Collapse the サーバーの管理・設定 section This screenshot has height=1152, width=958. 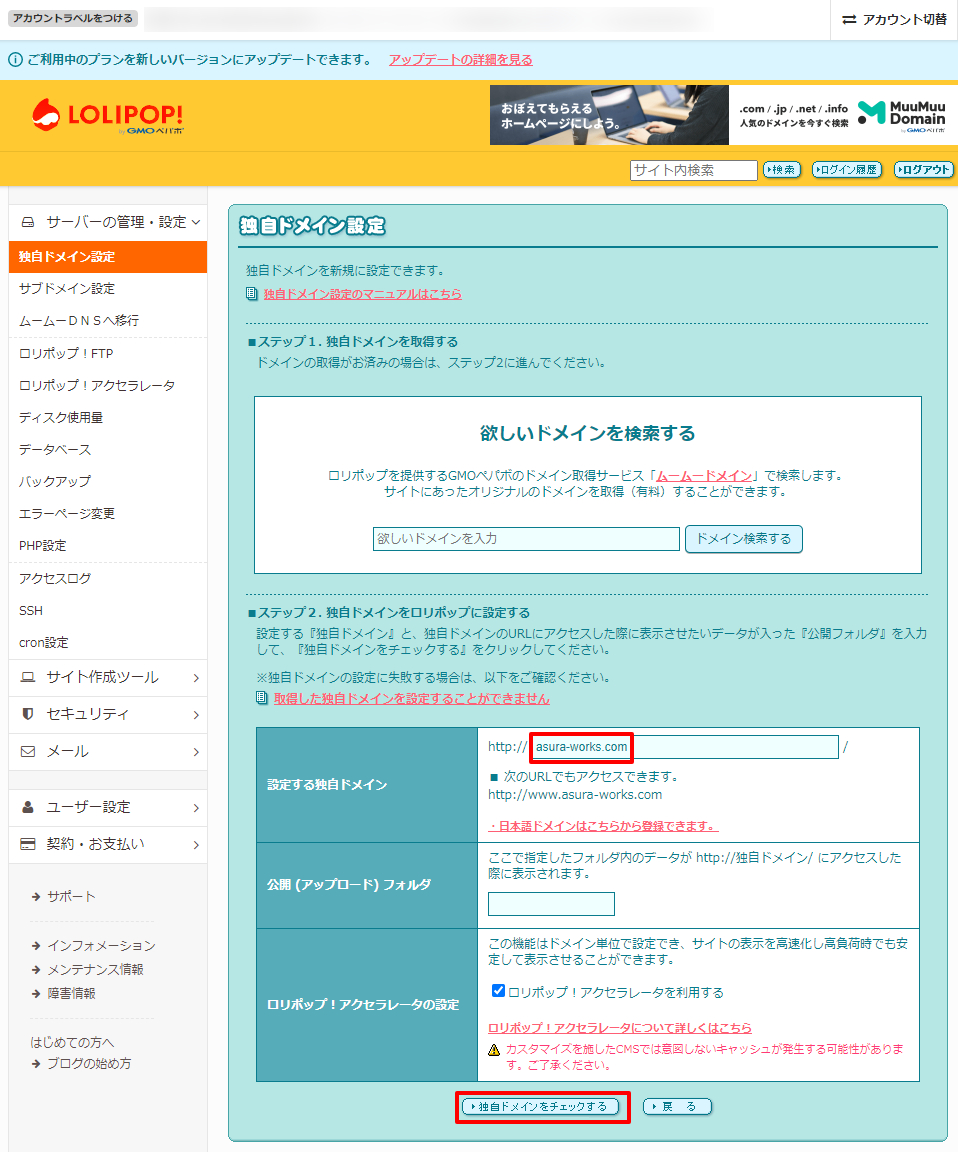point(107,224)
